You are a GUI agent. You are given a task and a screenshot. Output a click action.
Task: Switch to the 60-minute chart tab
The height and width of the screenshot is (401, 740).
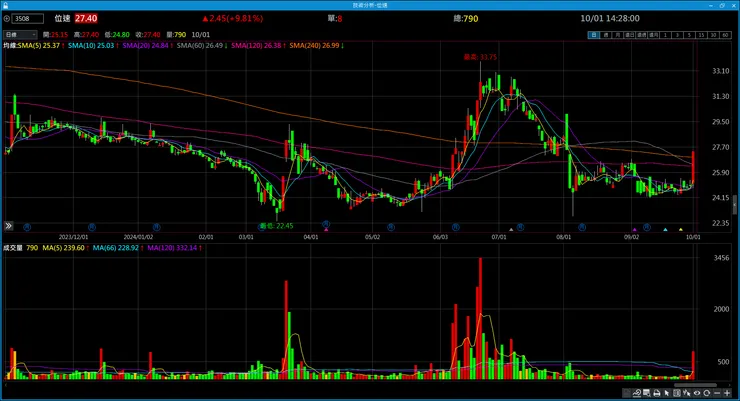tap(726, 35)
